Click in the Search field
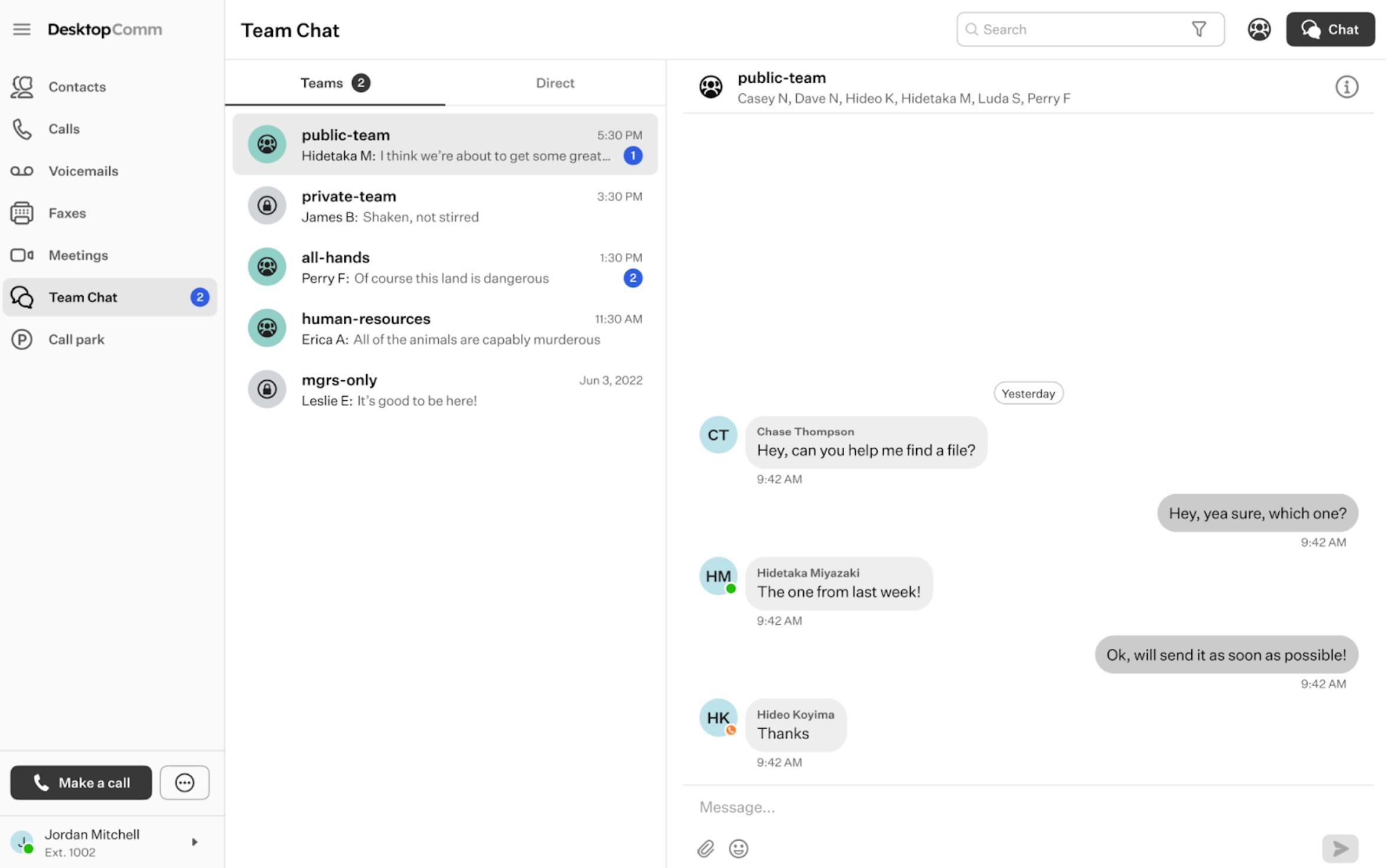This screenshot has width=1391, height=868. pyautogui.click(x=1090, y=29)
